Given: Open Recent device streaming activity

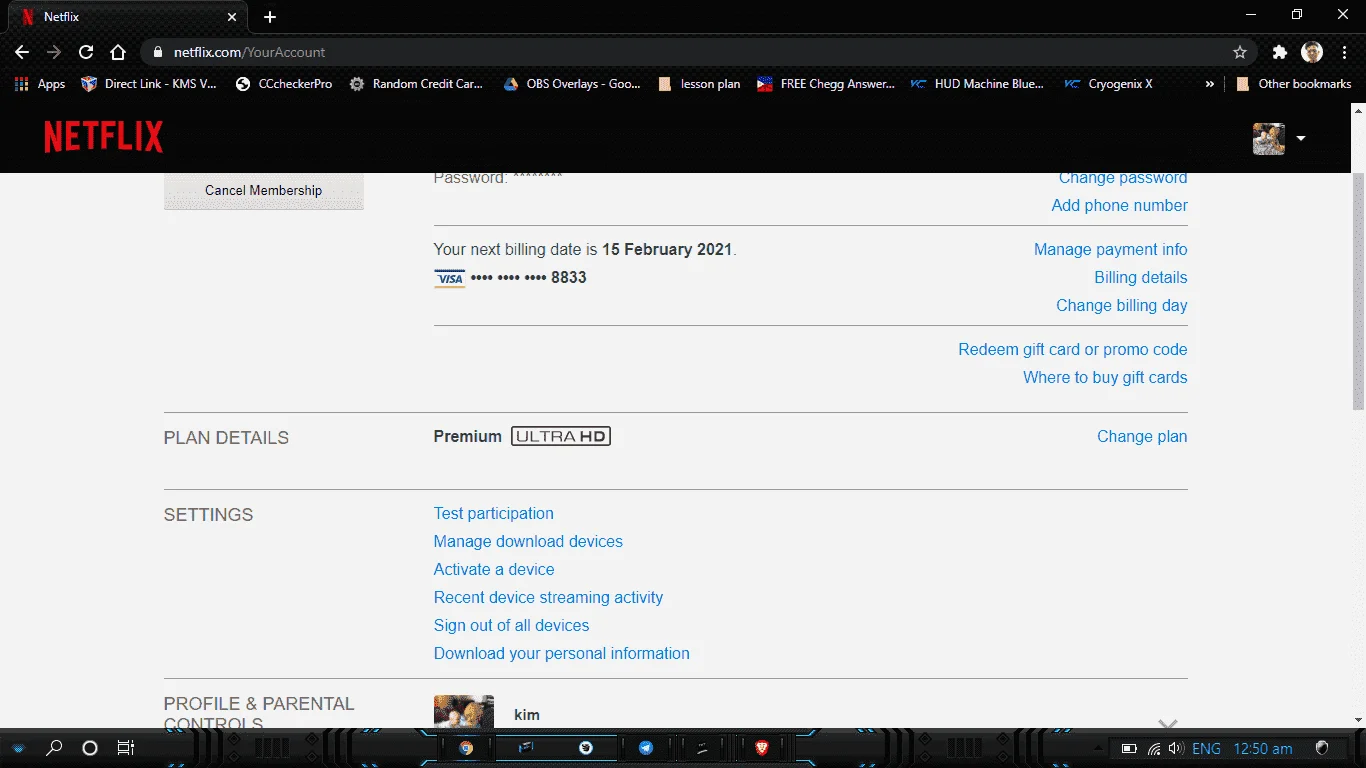Looking at the screenshot, I should point(548,597).
